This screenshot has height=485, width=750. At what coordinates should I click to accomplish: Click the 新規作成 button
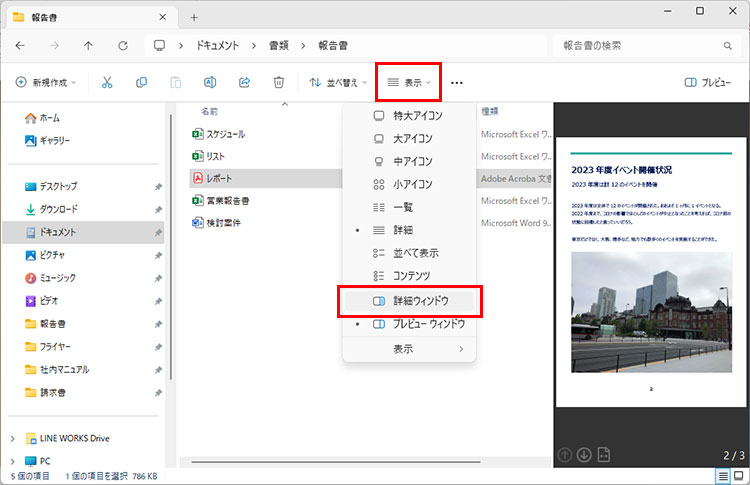point(48,83)
